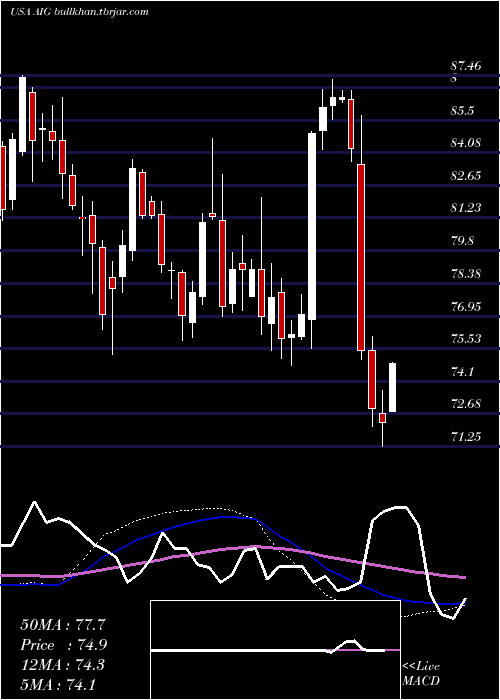
Task: Click the 'USA AIG bullkhan.tbrjar.com' header text
Action: pos(79,12)
